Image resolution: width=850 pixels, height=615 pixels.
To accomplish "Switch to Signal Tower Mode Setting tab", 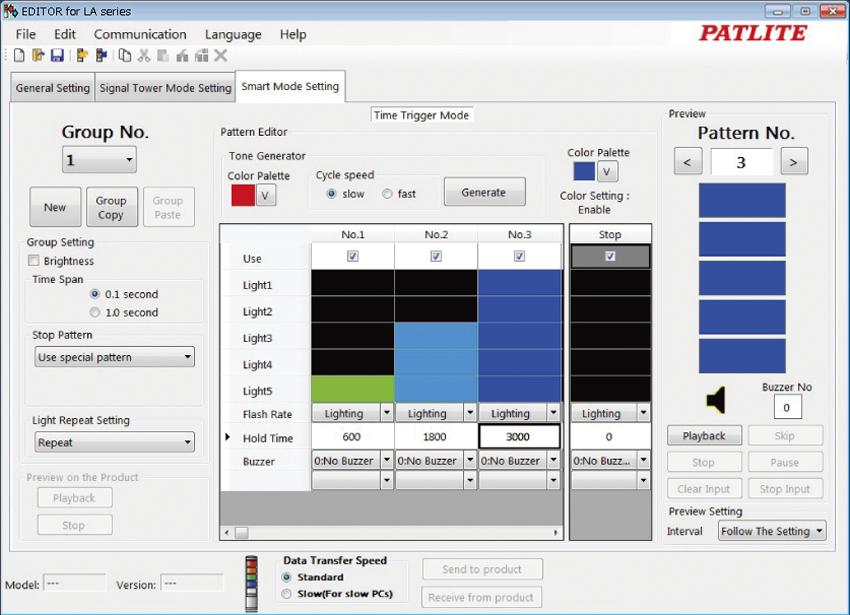I will click(x=165, y=88).
